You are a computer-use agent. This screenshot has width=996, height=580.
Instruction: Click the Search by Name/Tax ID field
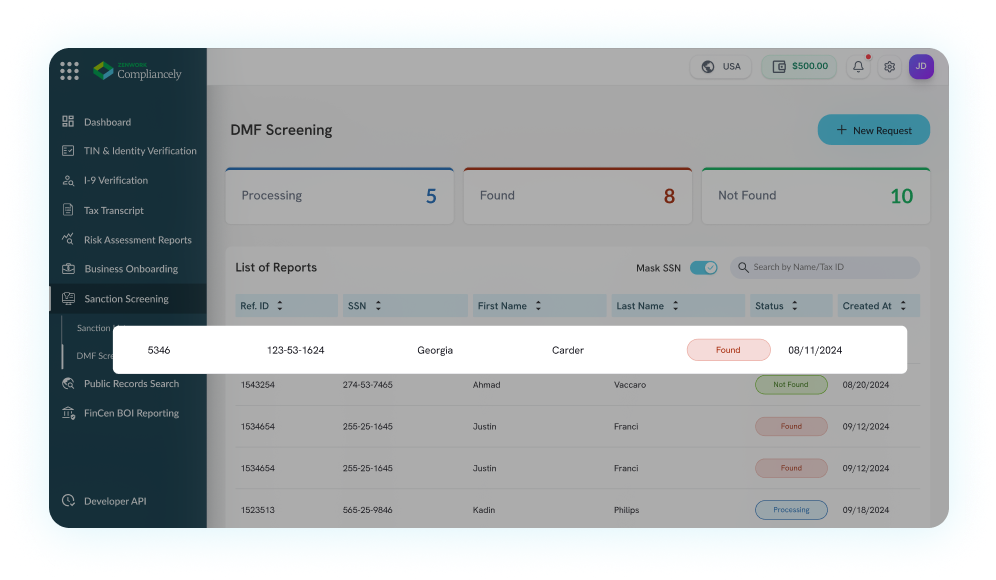[830, 268]
